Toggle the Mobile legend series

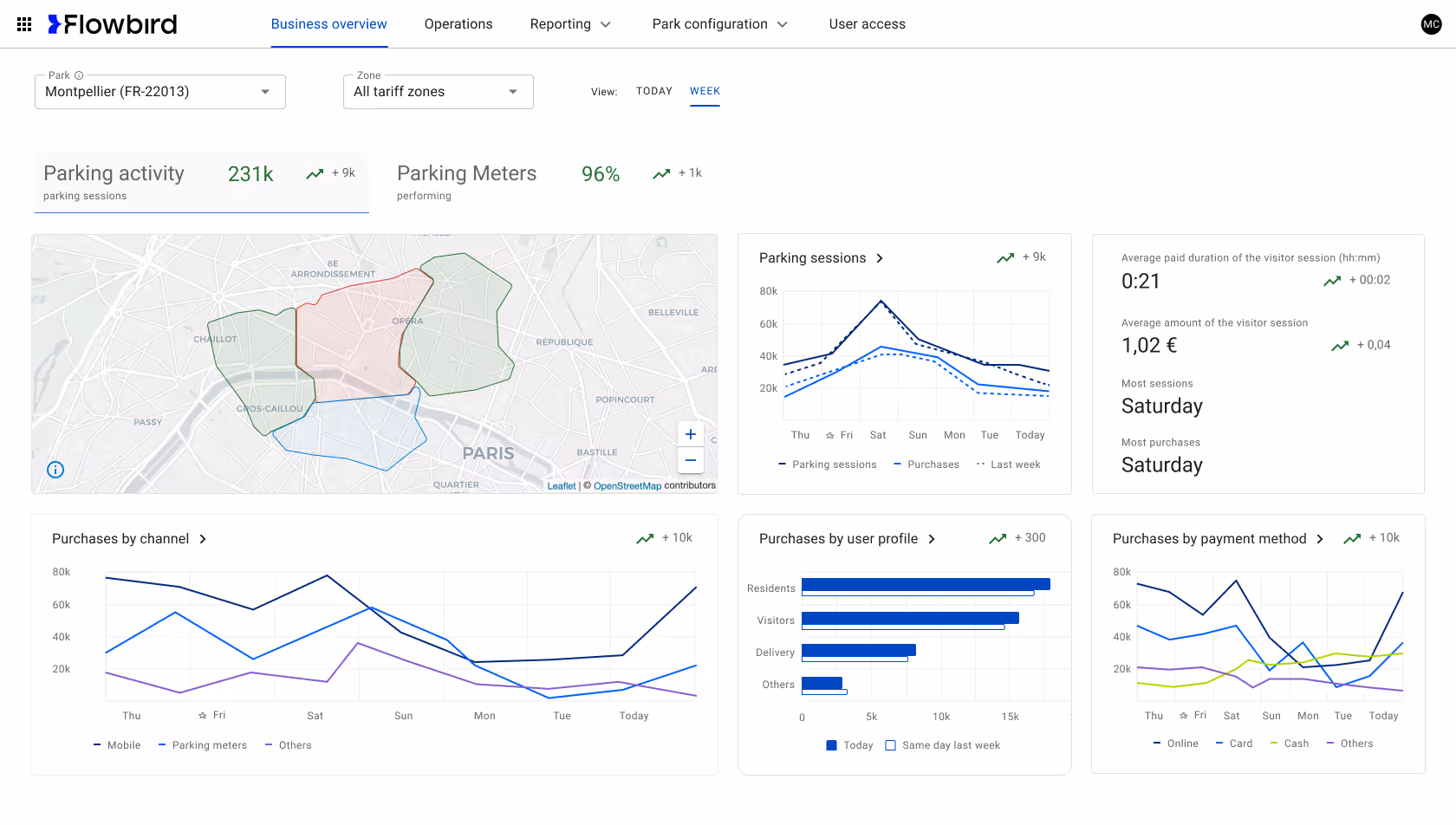pyautogui.click(x=117, y=745)
